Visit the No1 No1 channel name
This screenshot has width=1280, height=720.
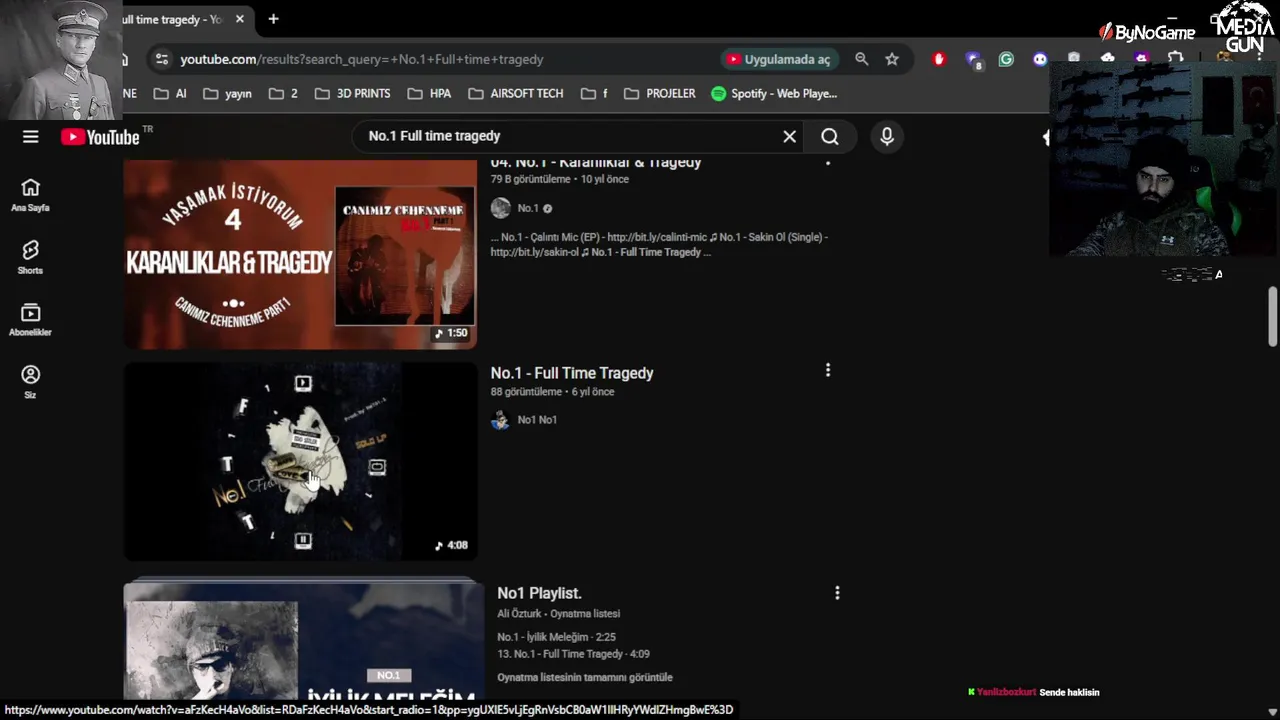pos(537,420)
